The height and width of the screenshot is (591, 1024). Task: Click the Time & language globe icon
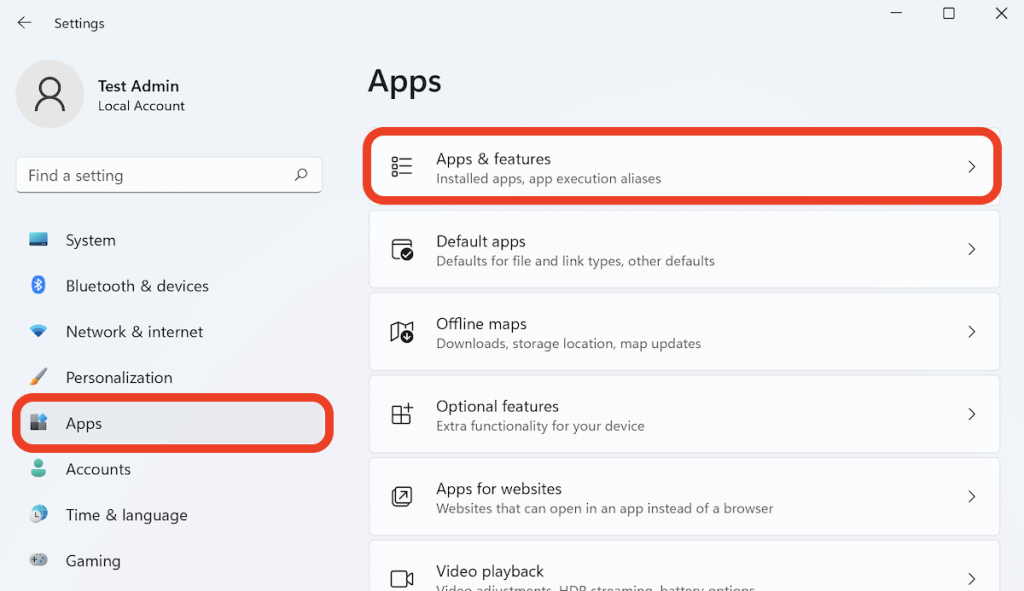[x=39, y=514]
